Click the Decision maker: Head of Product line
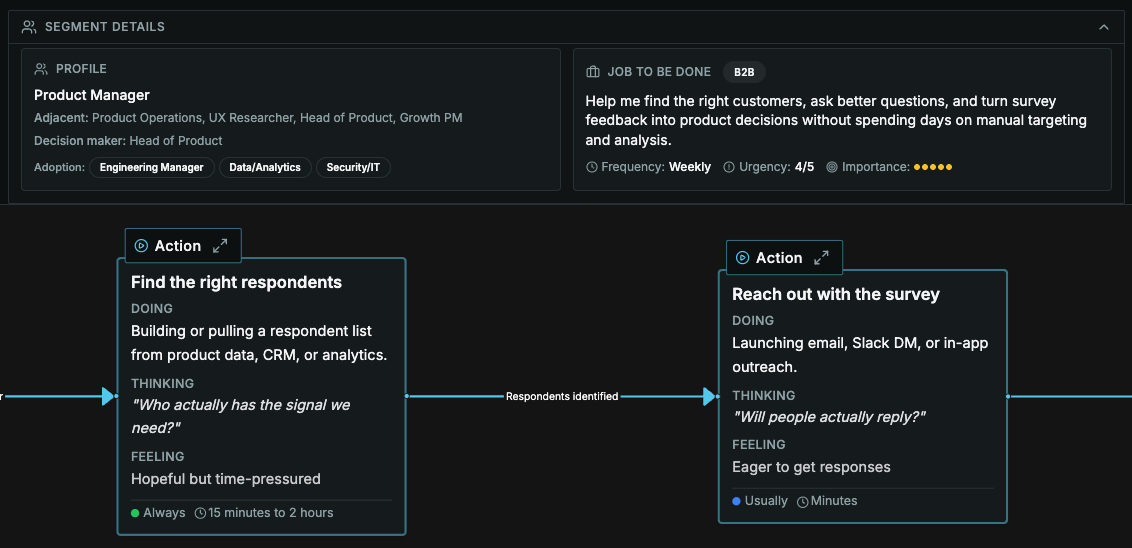 [129, 141]
